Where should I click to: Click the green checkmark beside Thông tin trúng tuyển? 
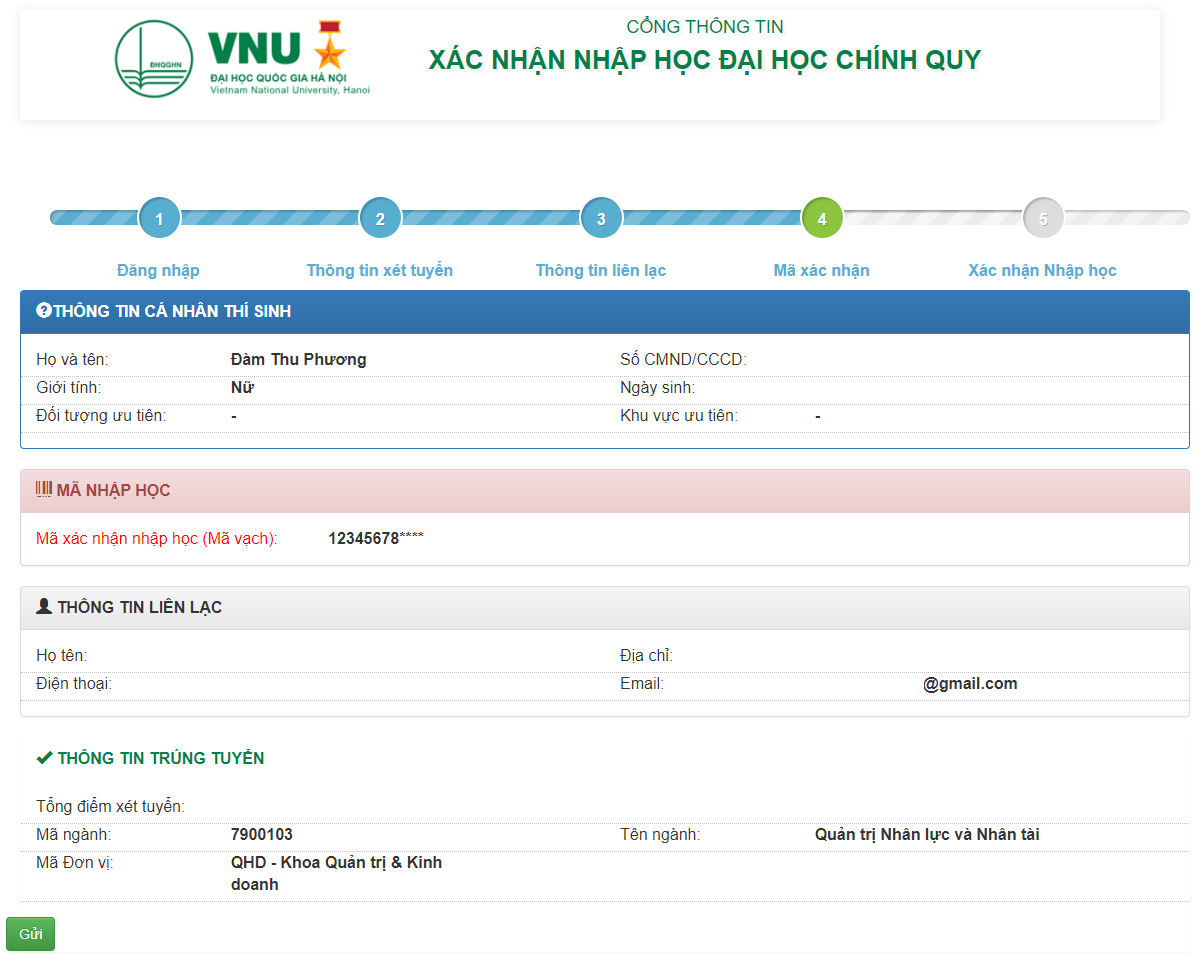(x=44, y=758)
